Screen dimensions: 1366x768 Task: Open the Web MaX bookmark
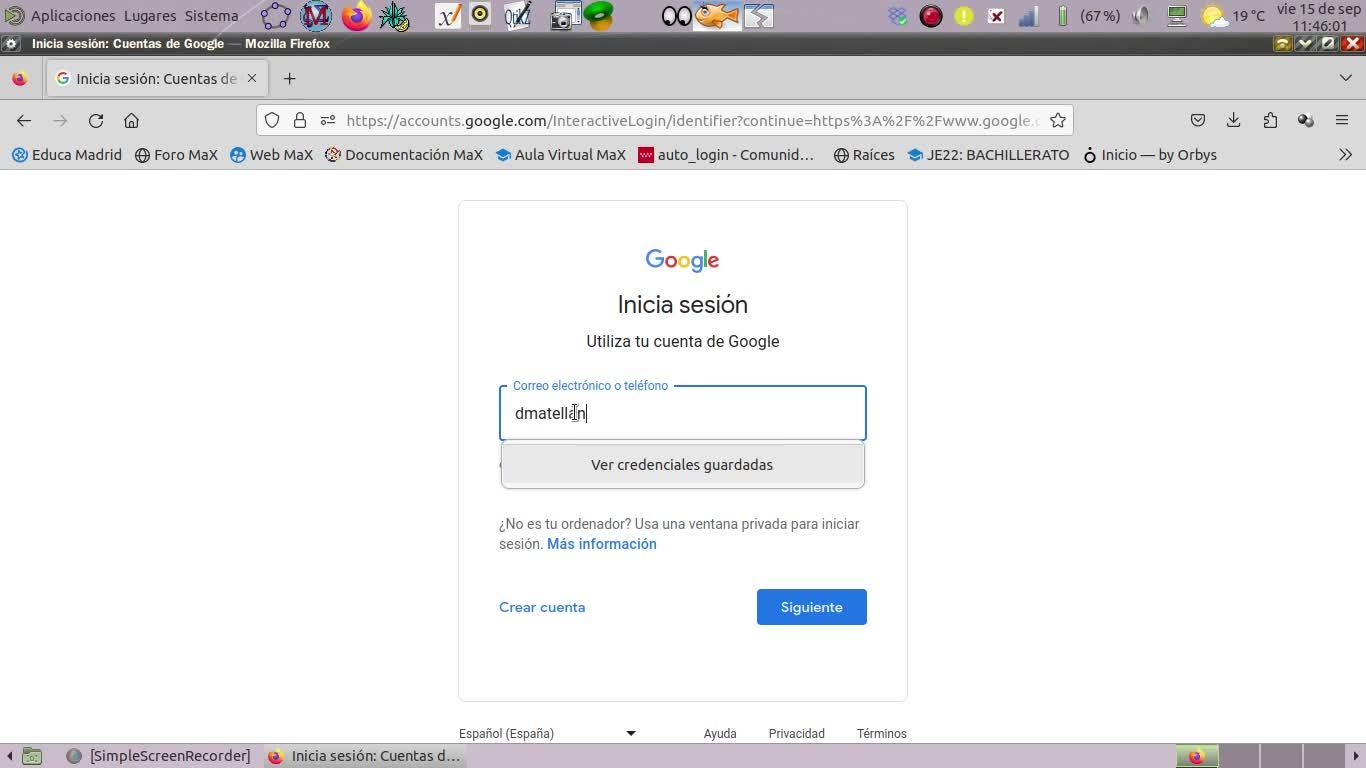tap(271, 155)
